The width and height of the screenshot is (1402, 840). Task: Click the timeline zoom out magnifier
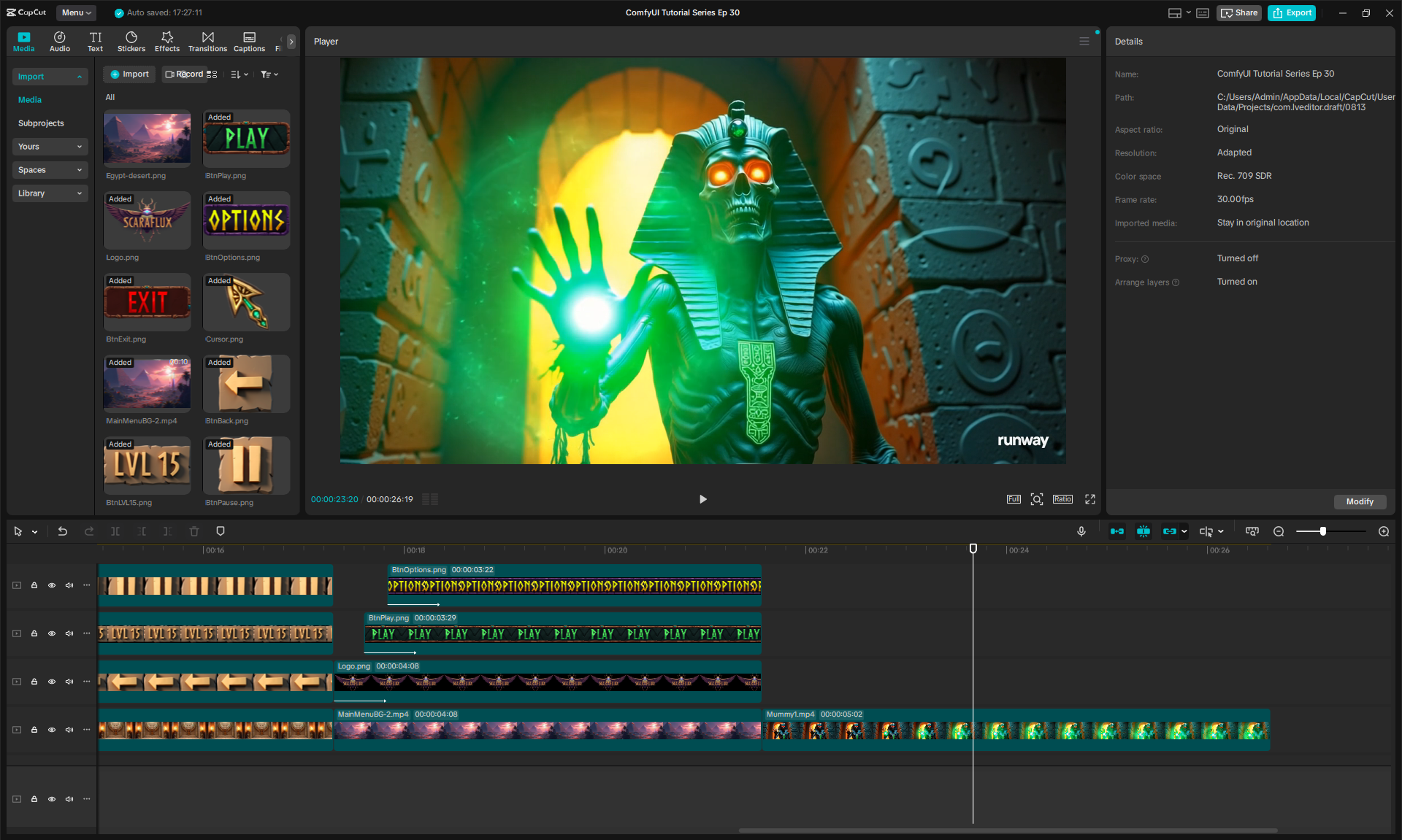tap(1279, 531)
